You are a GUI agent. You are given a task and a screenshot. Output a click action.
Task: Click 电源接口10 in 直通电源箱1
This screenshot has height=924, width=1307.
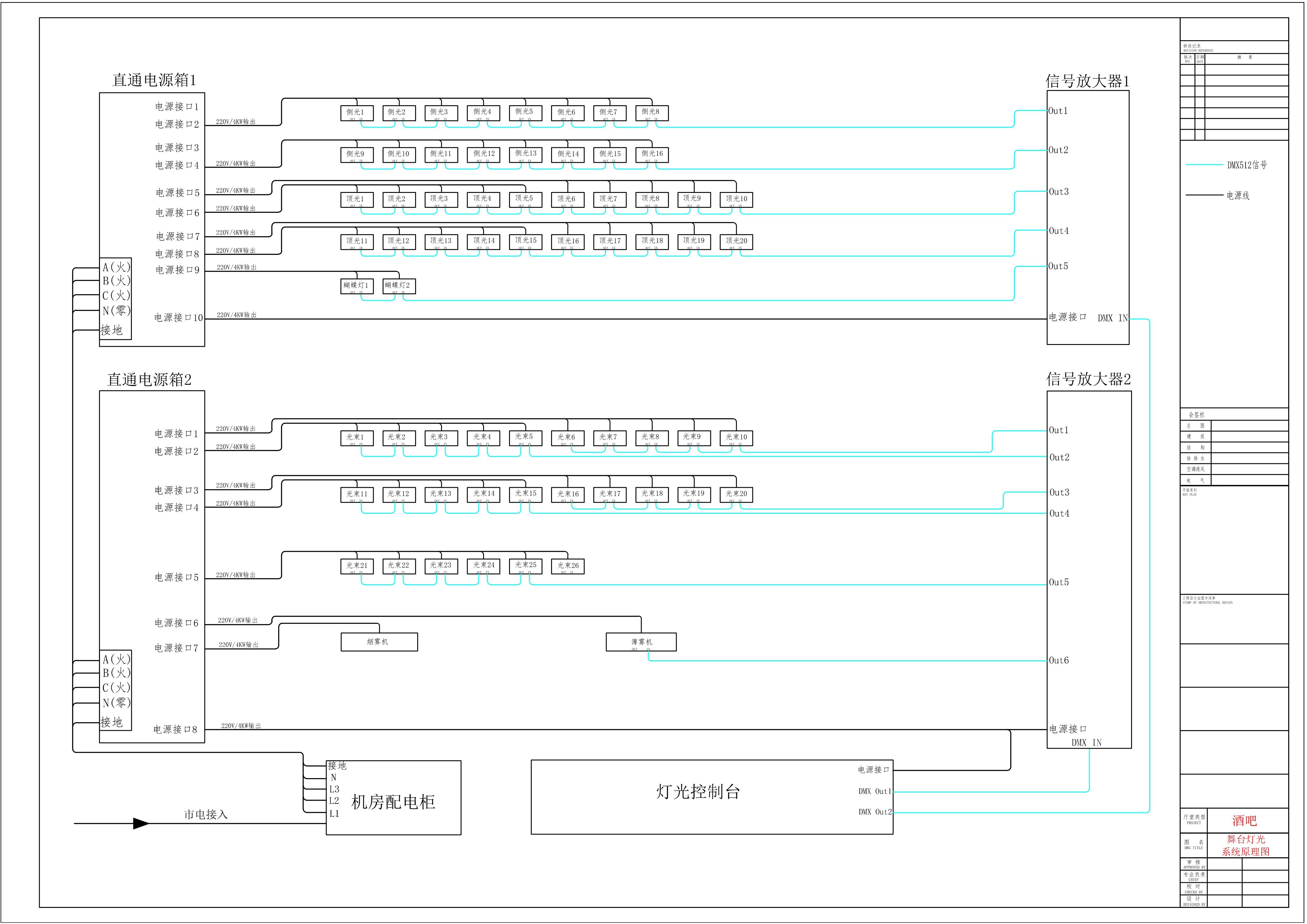click(x=178, y=318)
